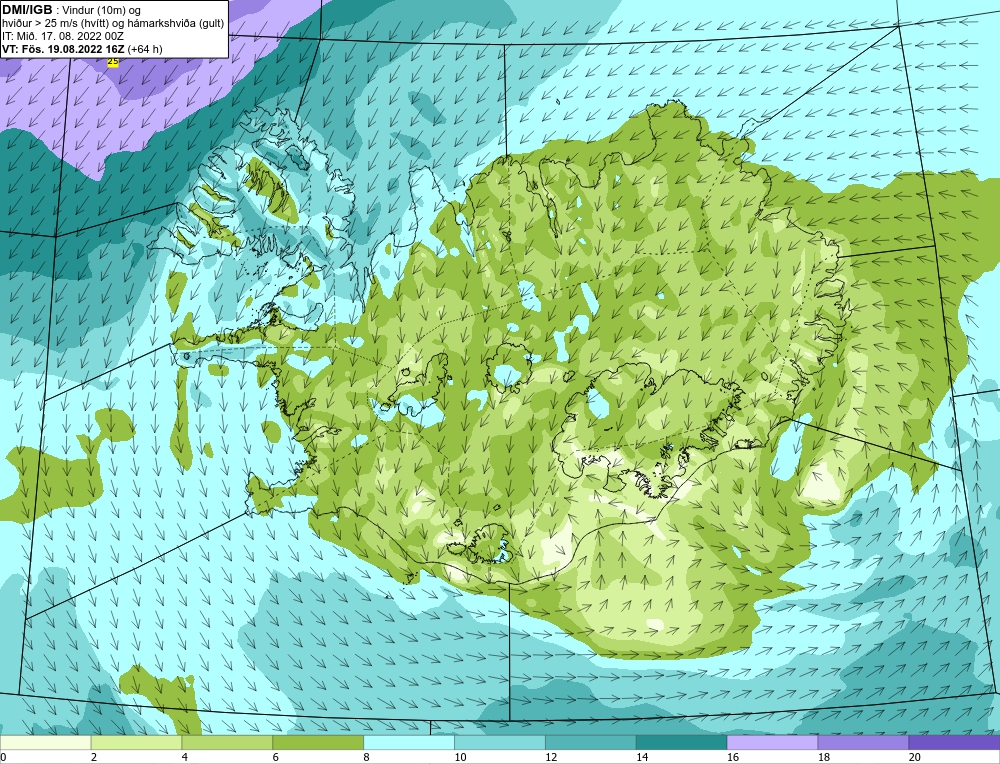Click the 'Vindur (10m) og' title text
The image size is (1000, 764).
(x=103, y=11)
